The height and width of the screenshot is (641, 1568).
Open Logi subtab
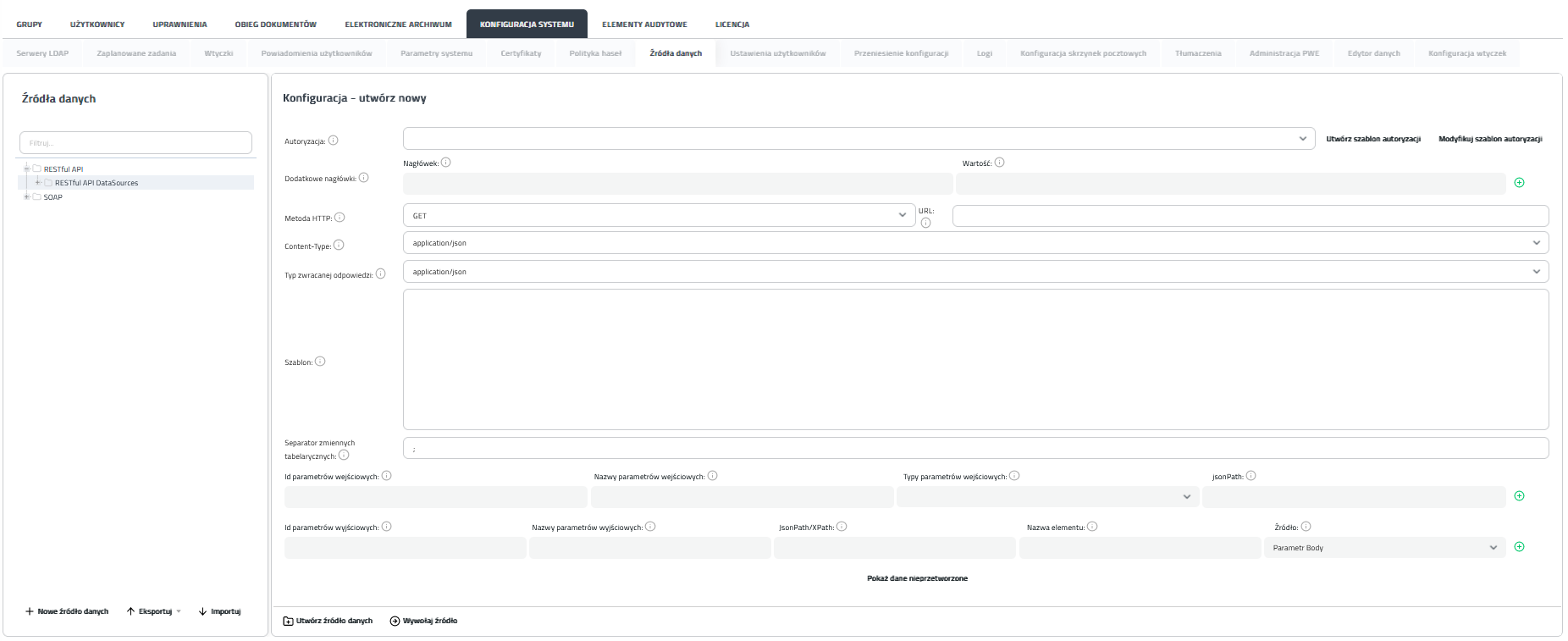point(984,53)
